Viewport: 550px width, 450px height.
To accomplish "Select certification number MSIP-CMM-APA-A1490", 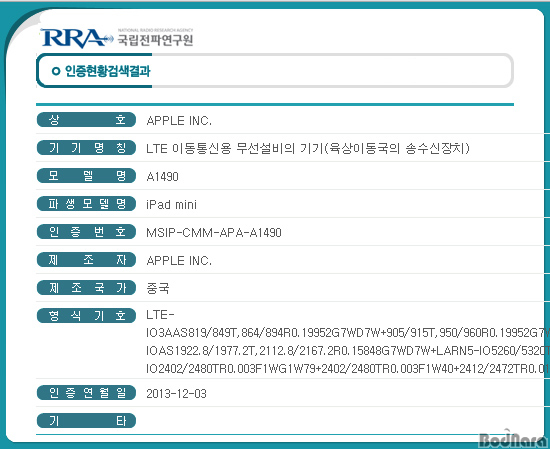I will (x=214, y=233).
